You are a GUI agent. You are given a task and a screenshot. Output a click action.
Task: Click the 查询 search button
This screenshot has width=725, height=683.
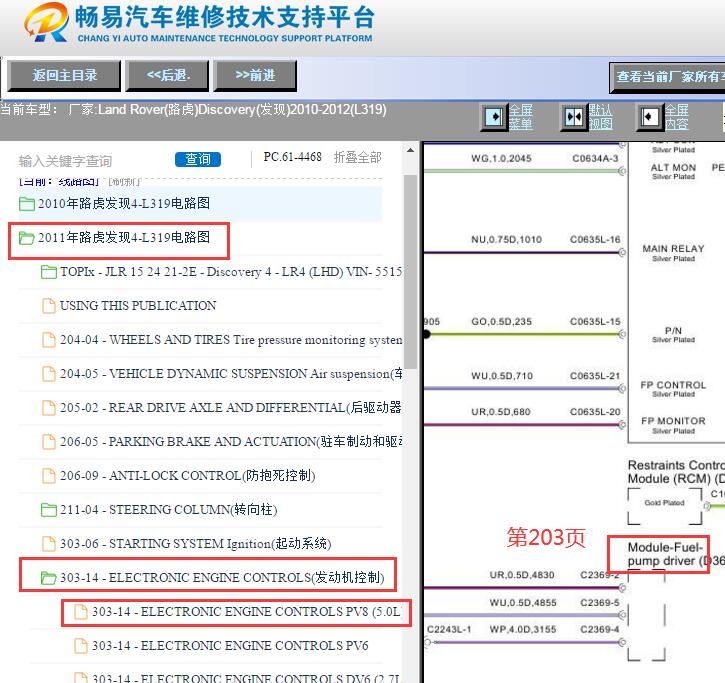[198, 160]
